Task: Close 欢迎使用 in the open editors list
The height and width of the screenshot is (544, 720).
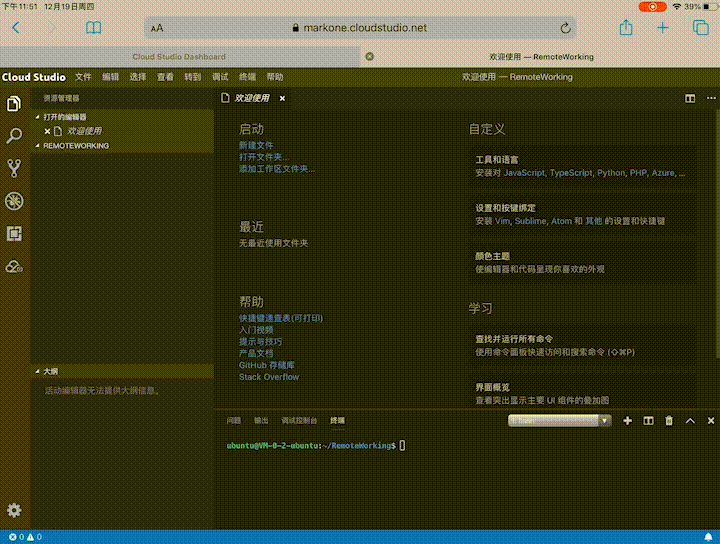Action: [47, 131]
